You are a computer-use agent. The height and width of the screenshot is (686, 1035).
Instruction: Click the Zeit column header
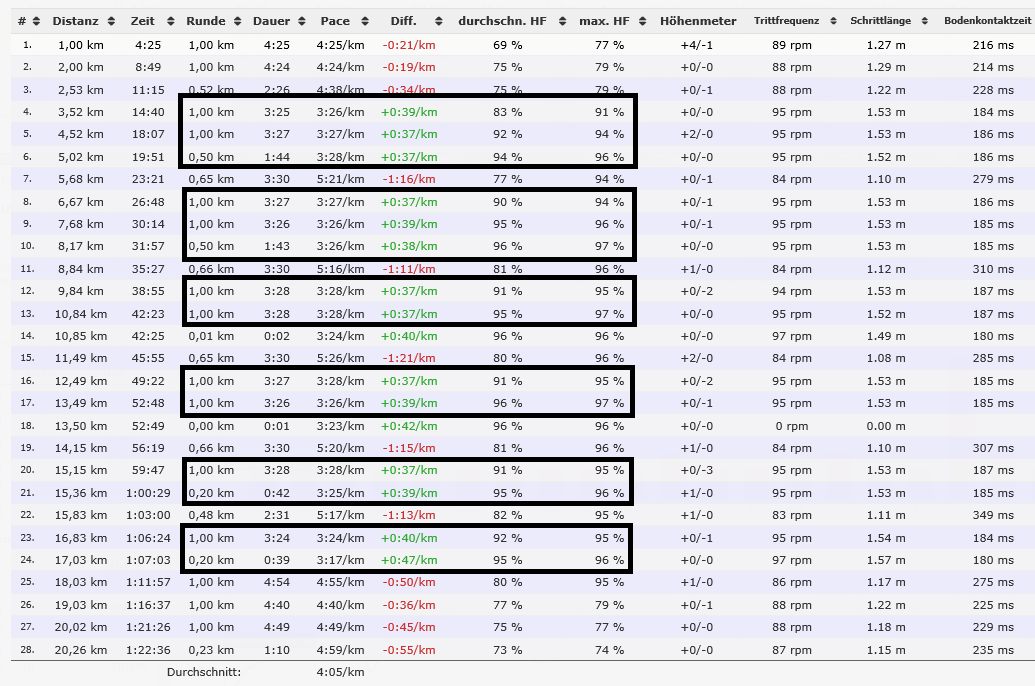pyautogui.click(x=142, y=21)
